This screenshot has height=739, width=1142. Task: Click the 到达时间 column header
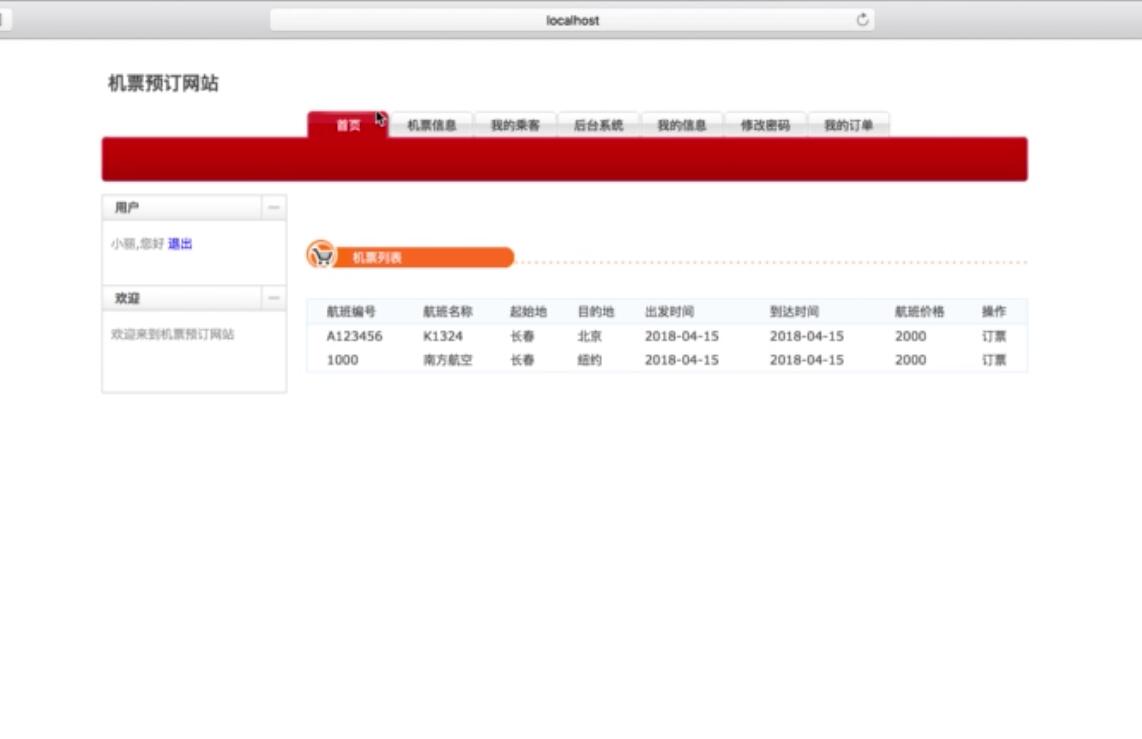pyautogui.click(x=795, y=312)
